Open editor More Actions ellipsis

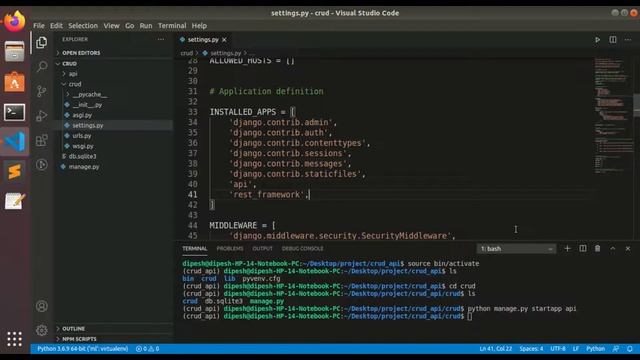pos(628,40)
